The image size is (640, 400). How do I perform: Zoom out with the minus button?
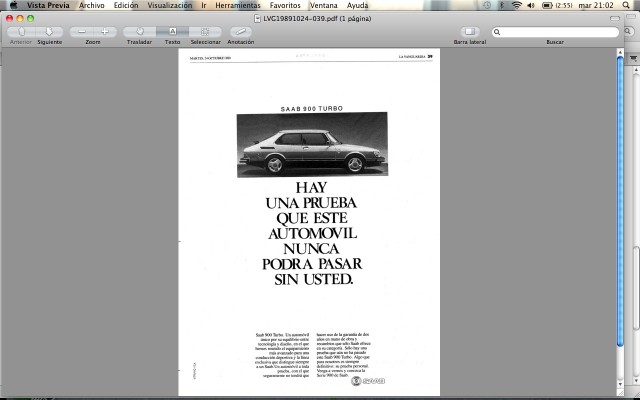point(82,32)
